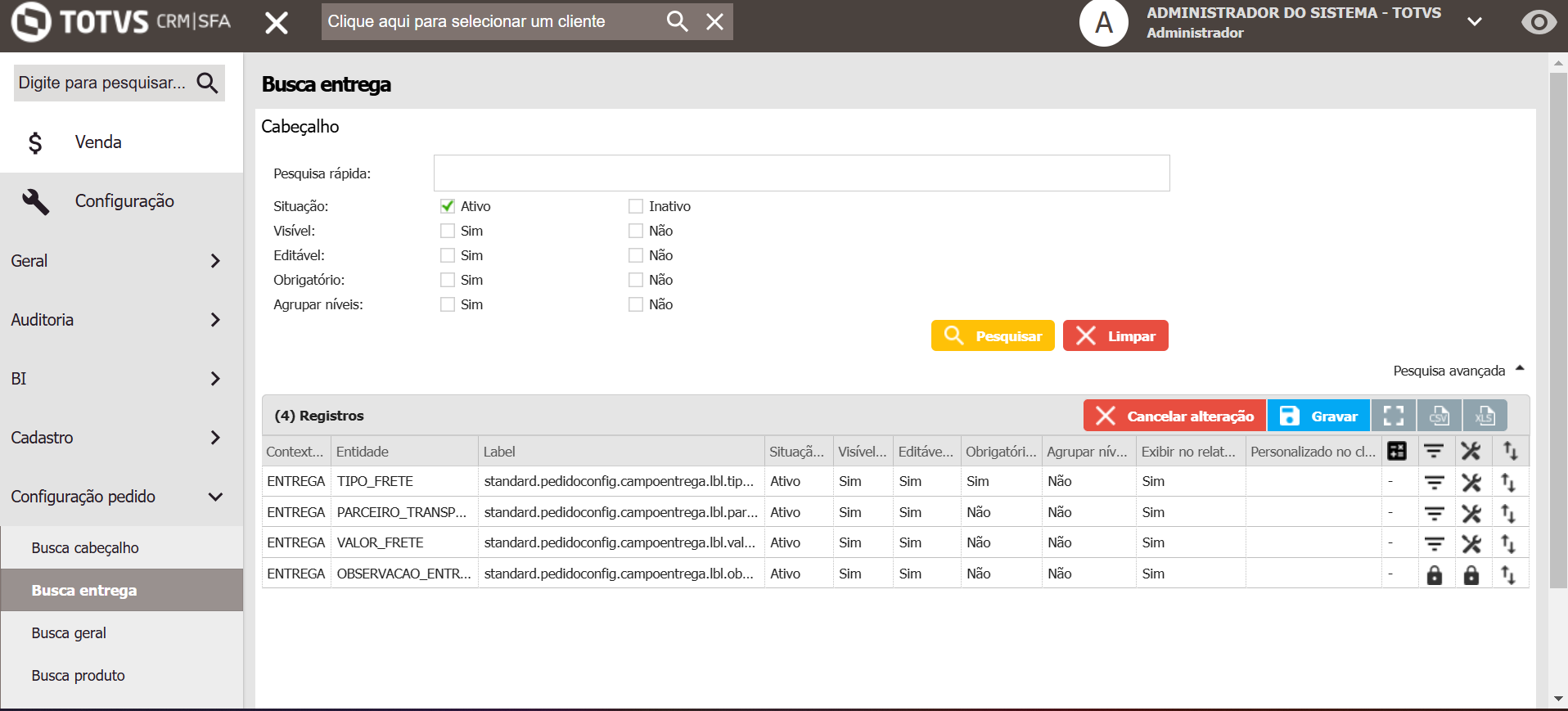Expand the Geral menu section
The width and height of the screenshot is (1568, 711).
pos(121,261)
